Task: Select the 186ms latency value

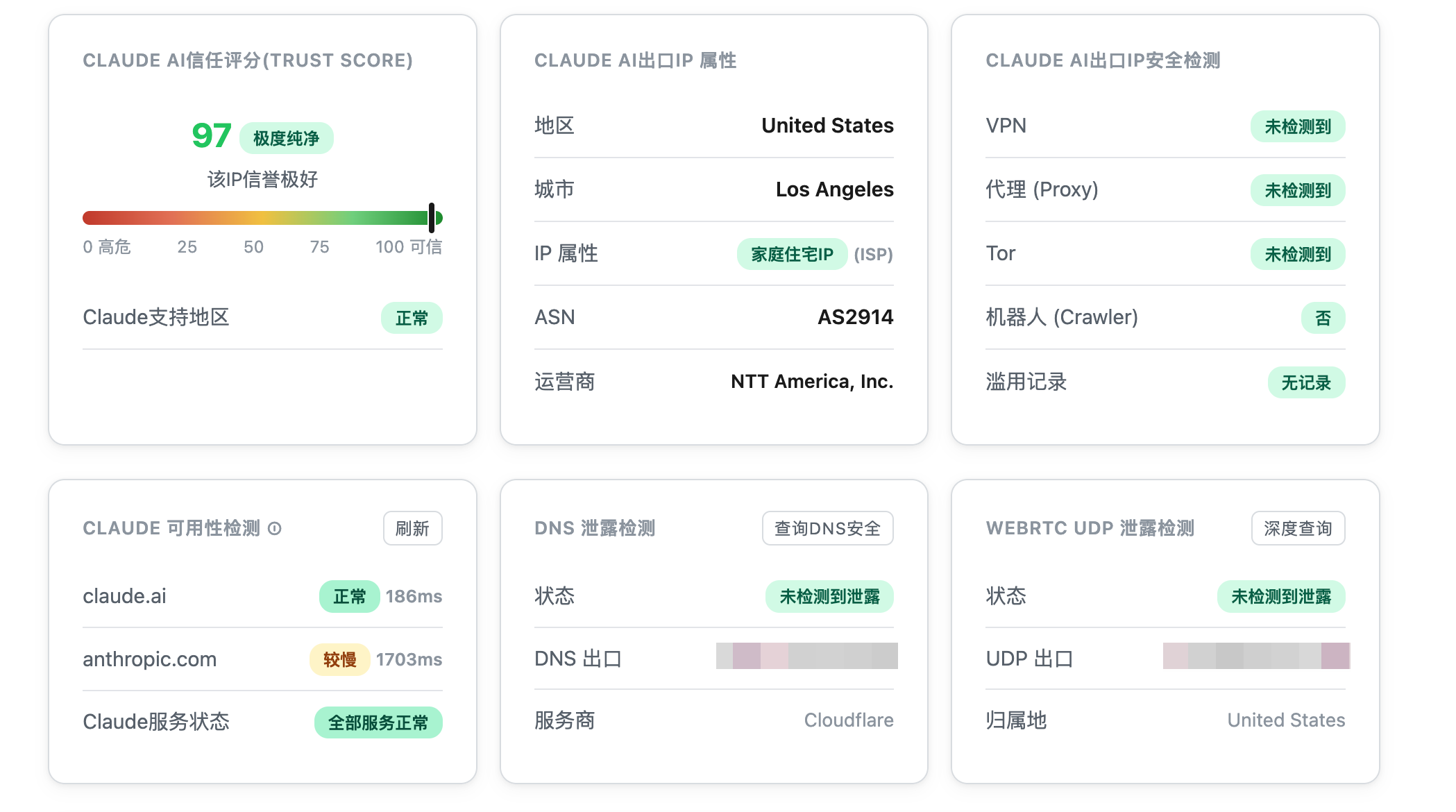Action: point(414,596)
